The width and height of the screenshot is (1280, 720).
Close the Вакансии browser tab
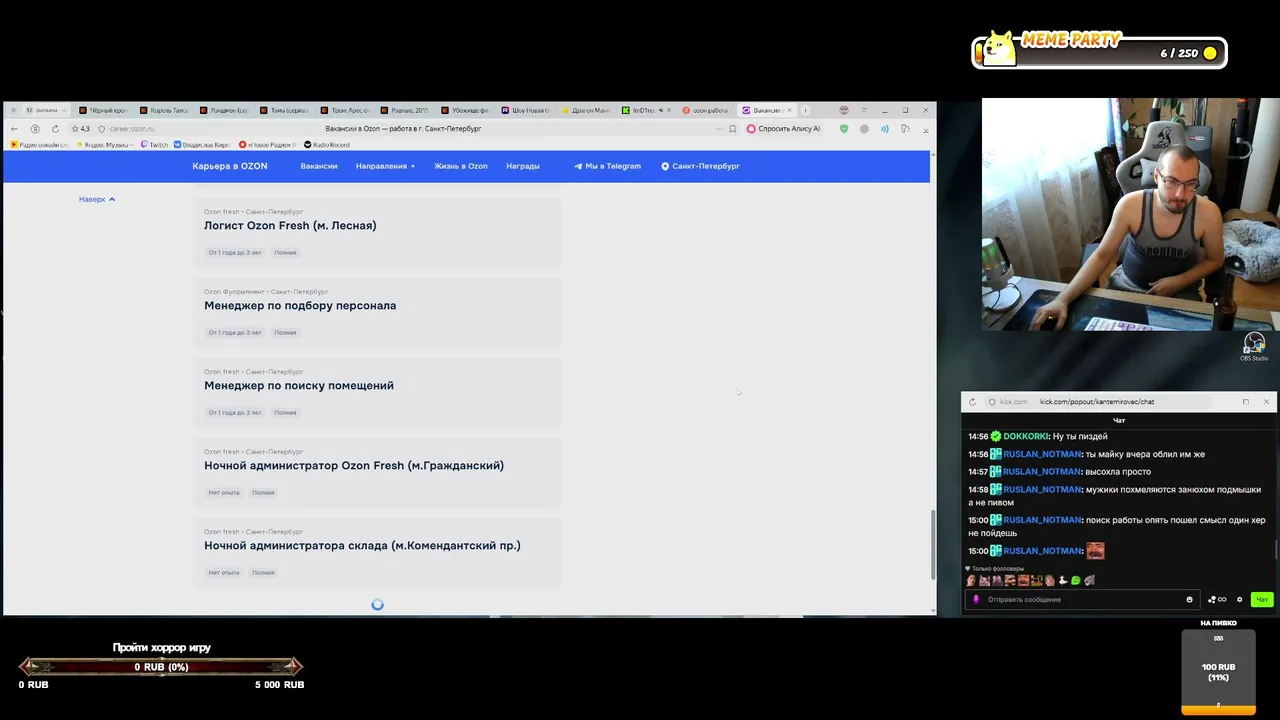[x=790, y=110]
